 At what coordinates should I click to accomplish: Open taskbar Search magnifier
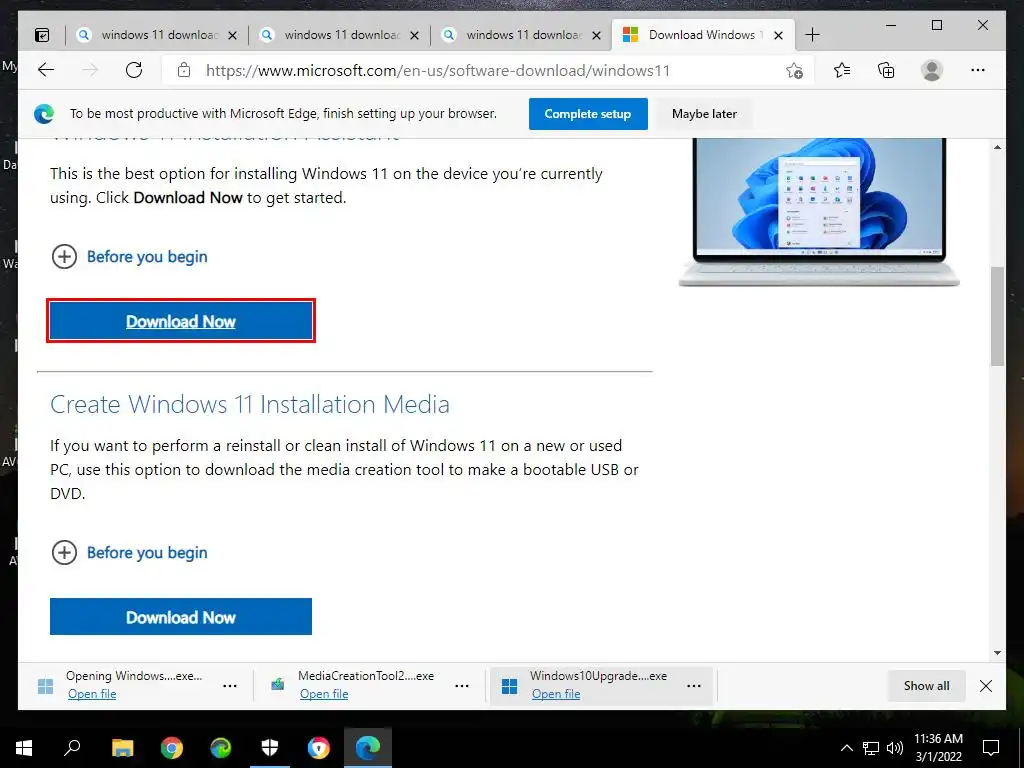[x=72, y=748]
